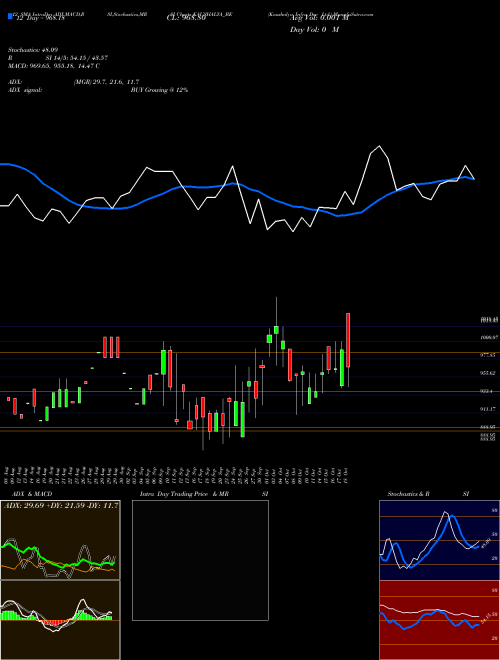The width and height of the screenshot is (500, 660).
Task: Click the 'Stochastics: 48.09' reading
Action: point(33,50)
